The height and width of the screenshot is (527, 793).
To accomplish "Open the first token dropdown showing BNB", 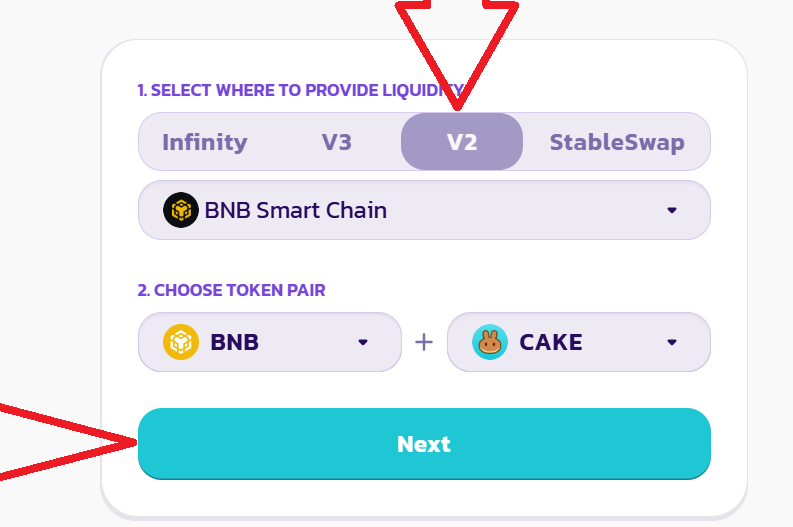I will (x=270, y=342).
